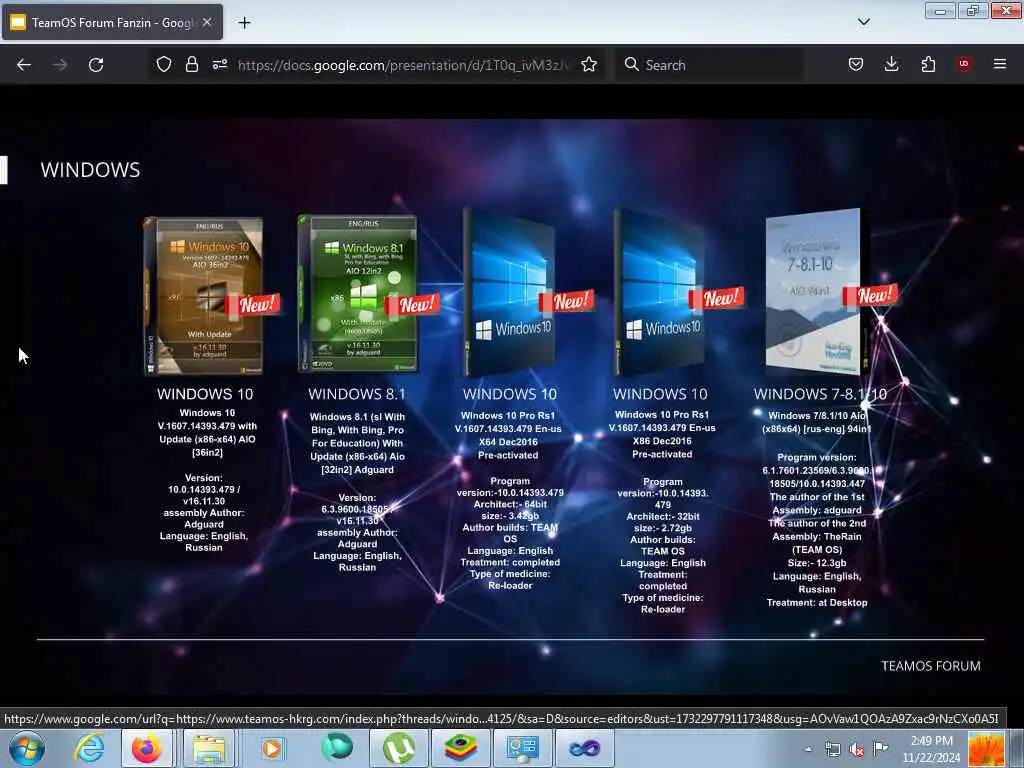Image resolution: width=1024 pixels, height=768 pixels.
Task: Bookmark this page with the star icon
Action: click(x=589, y=64)
